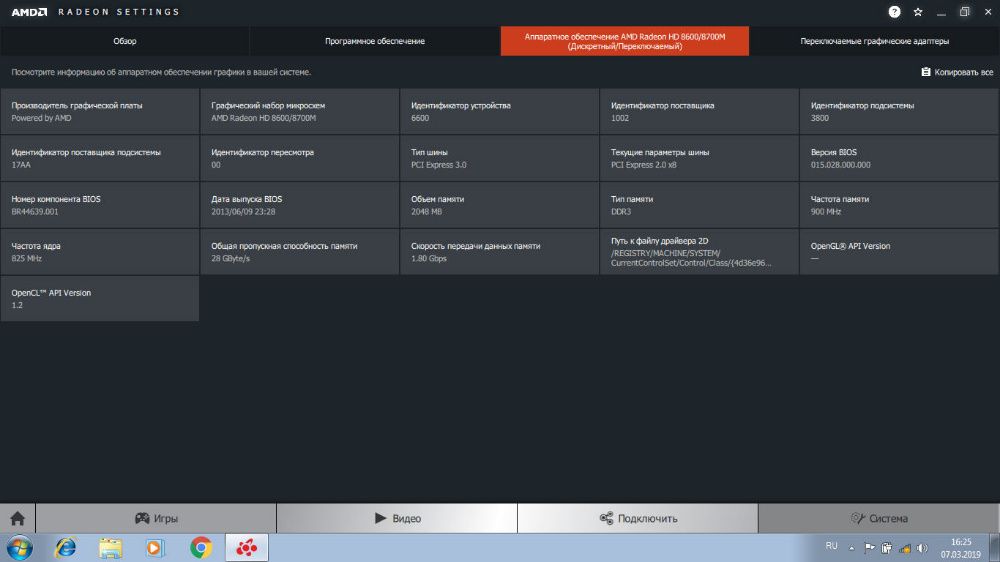The height and width of the screenshot is (562, 1000).
Task: Select the Объем памяти 2048 MB tile
Action: tap(499, 205)
